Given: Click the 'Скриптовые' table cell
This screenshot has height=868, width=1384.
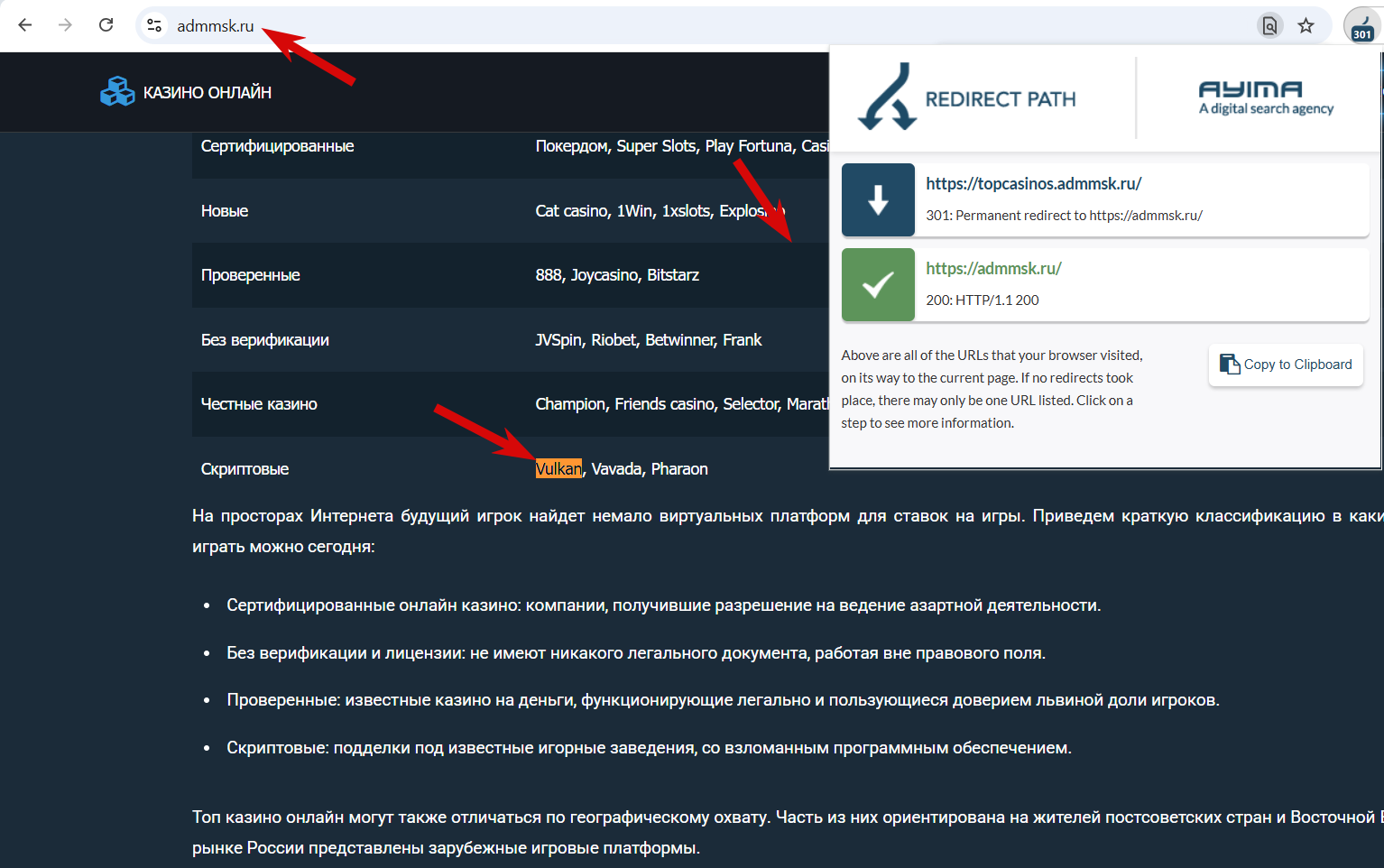Looking at the screenshot, I should point(245,469).
